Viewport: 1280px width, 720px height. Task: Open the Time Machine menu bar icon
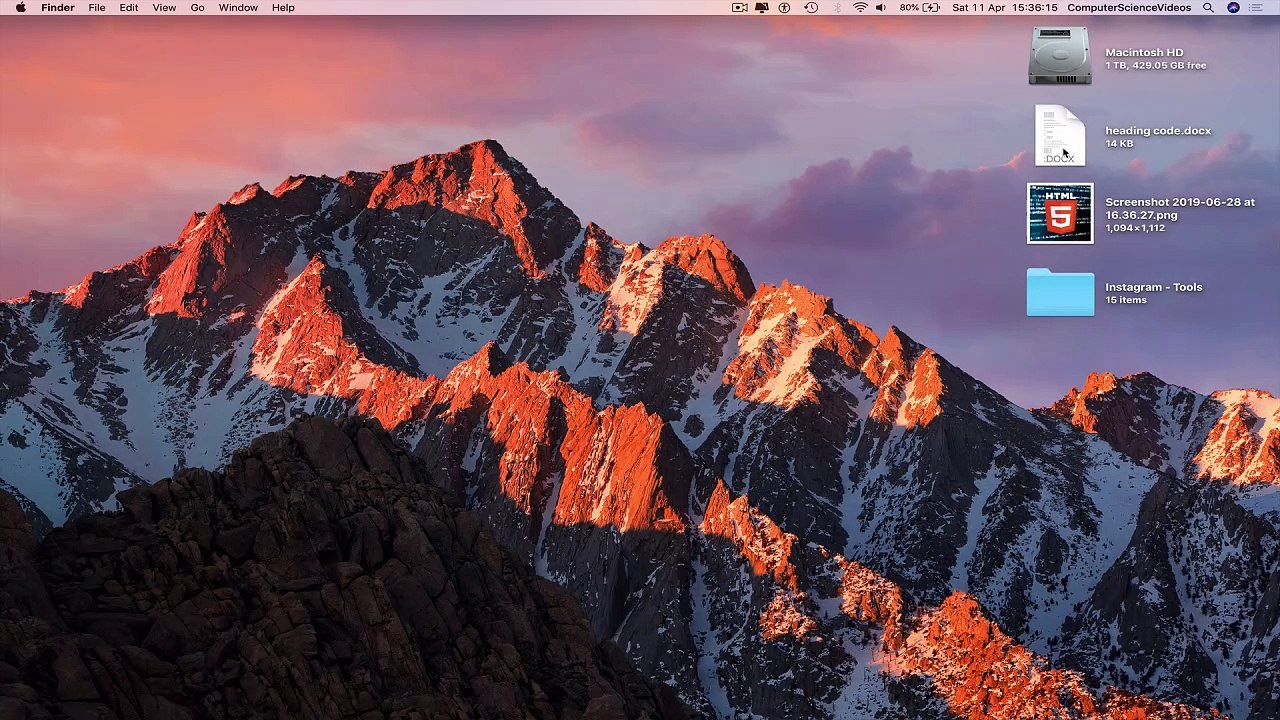point(811,8)
